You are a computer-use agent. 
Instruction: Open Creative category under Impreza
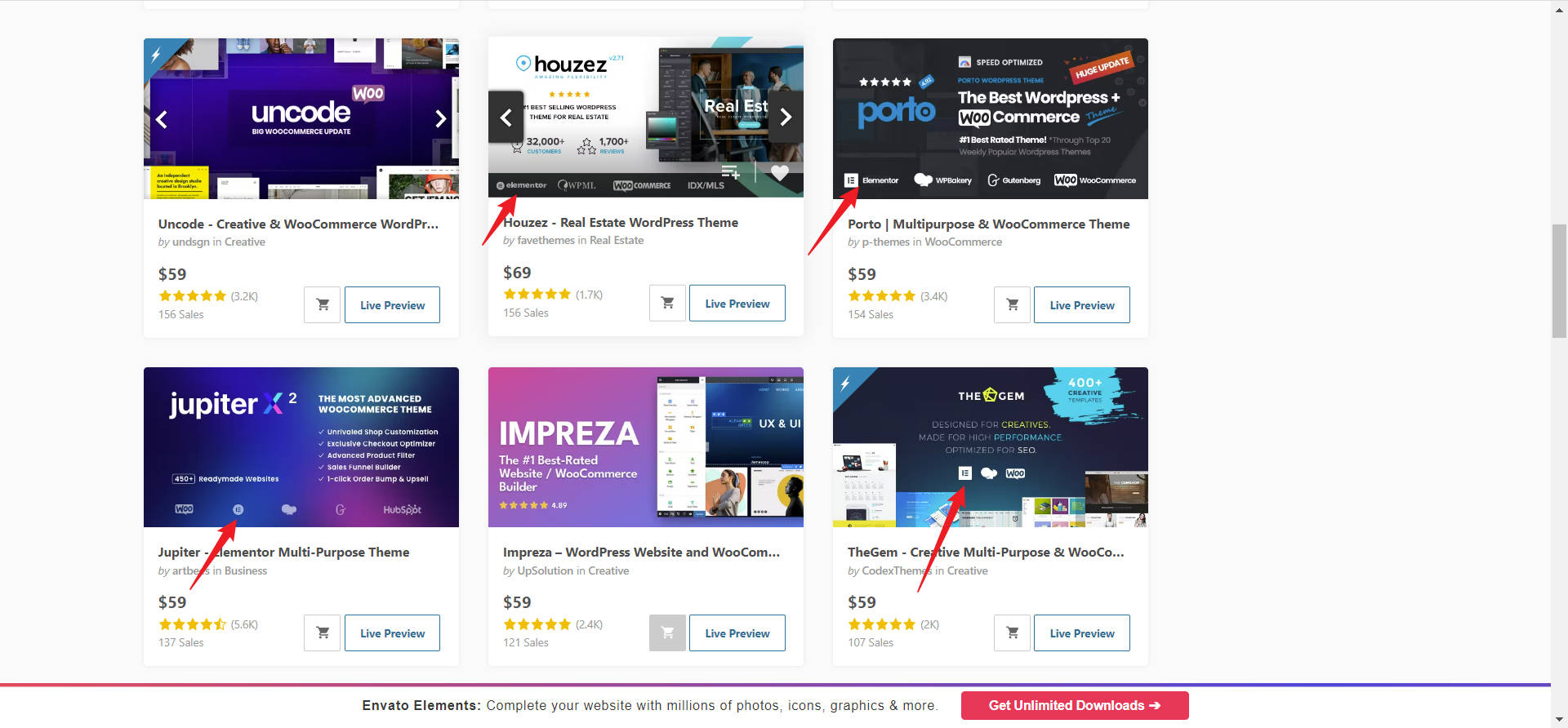(x=608, y=570)
